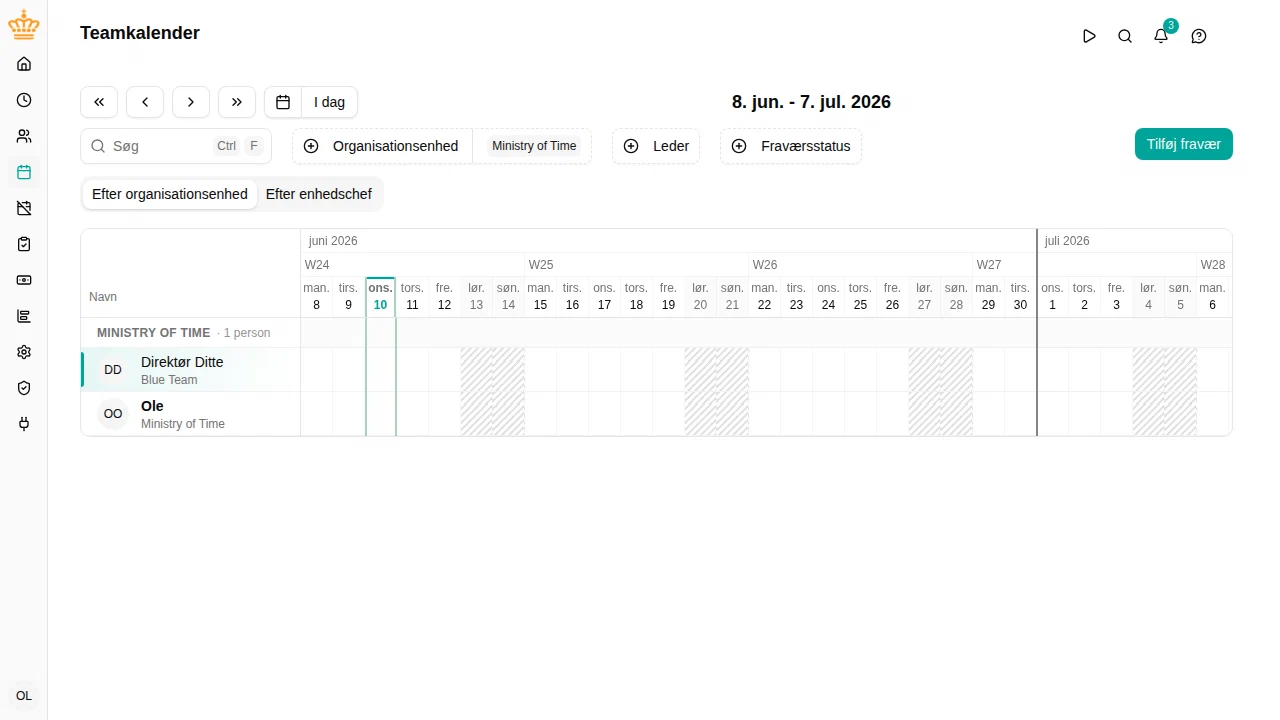Viewport: 1280px width, 720px height.
Task: Open the OL user avatar menu
Action: pyautogui.click(x=24, y=696)
